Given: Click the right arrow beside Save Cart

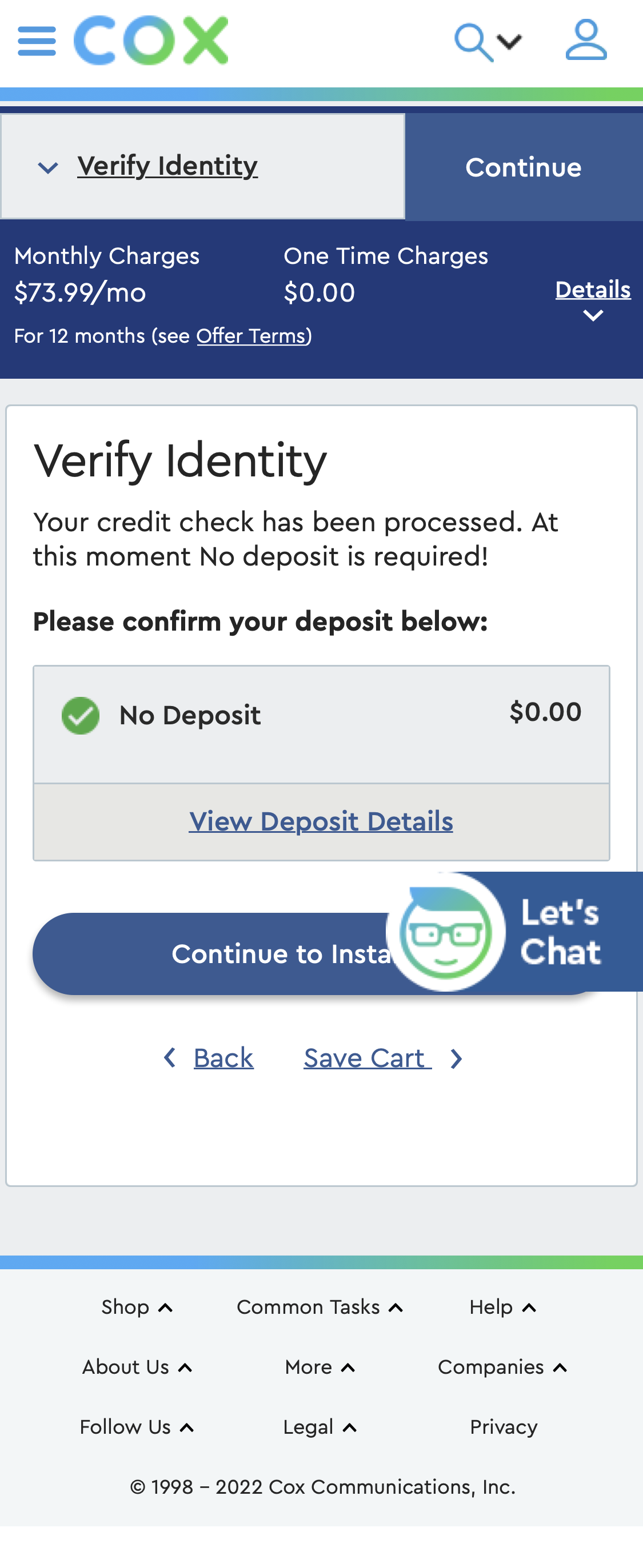Looking at the screenshot, I should point(456,1059).
